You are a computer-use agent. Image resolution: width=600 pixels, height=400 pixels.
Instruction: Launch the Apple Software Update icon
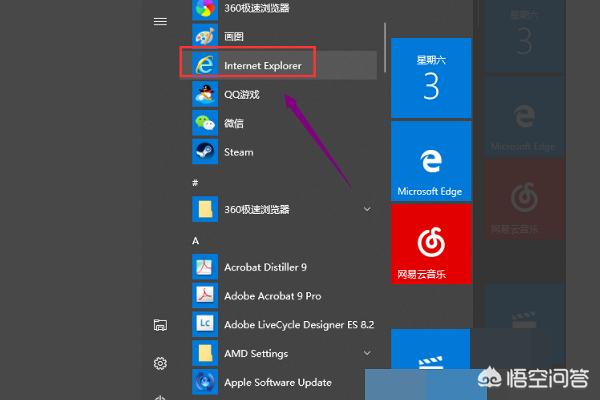coord(205,382)
